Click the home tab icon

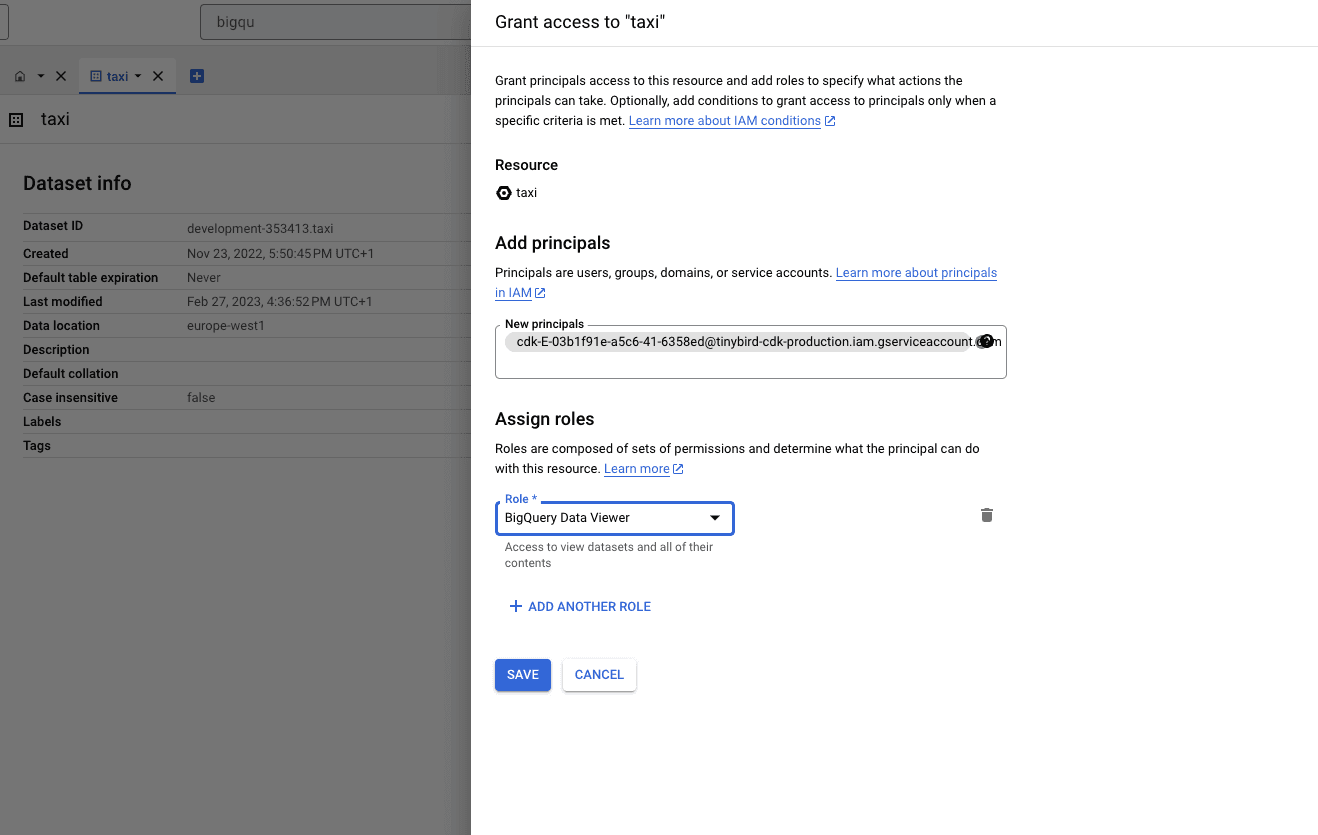(20, 76)
